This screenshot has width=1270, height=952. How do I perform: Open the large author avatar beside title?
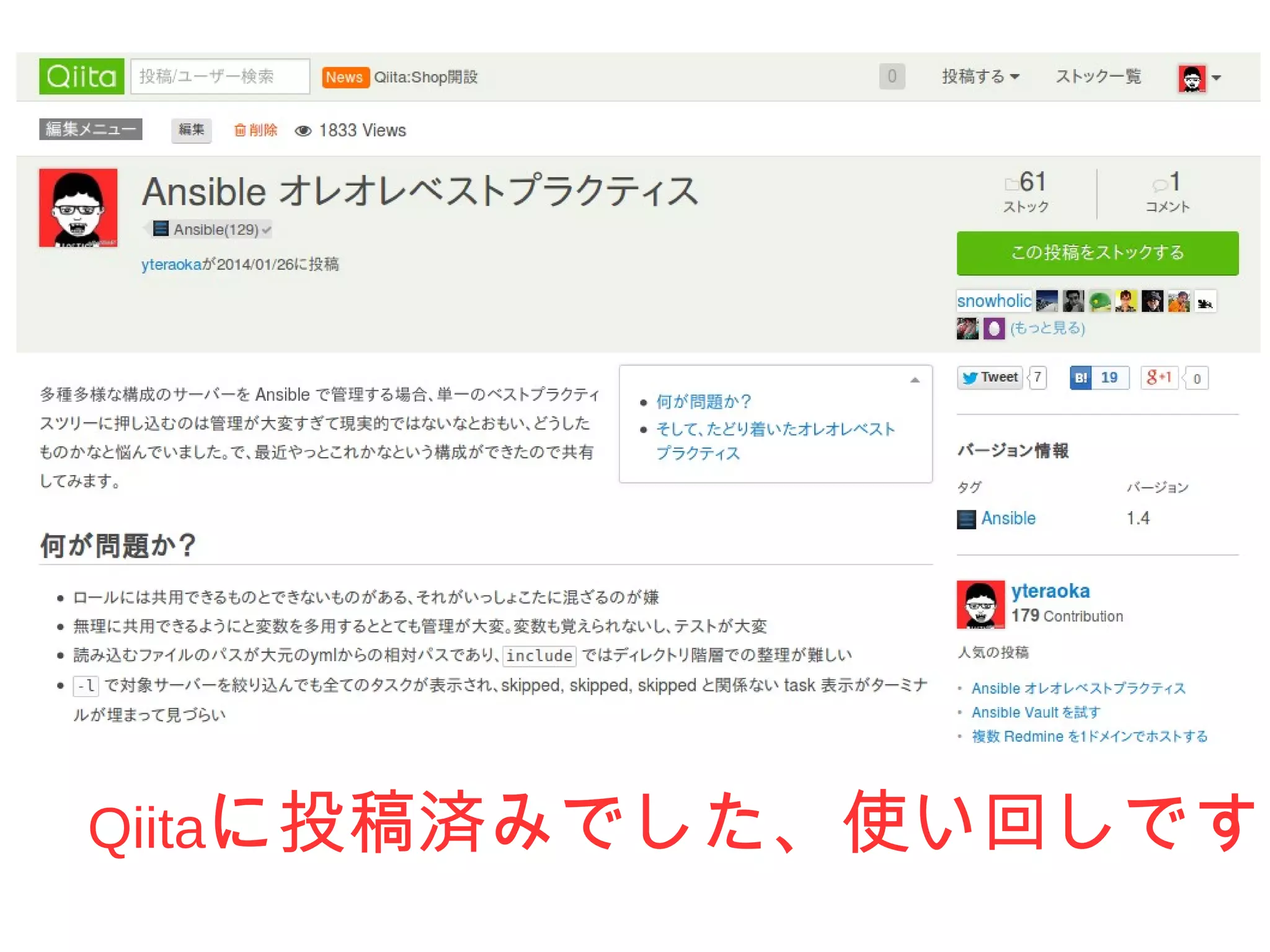(x=78, y=208)
